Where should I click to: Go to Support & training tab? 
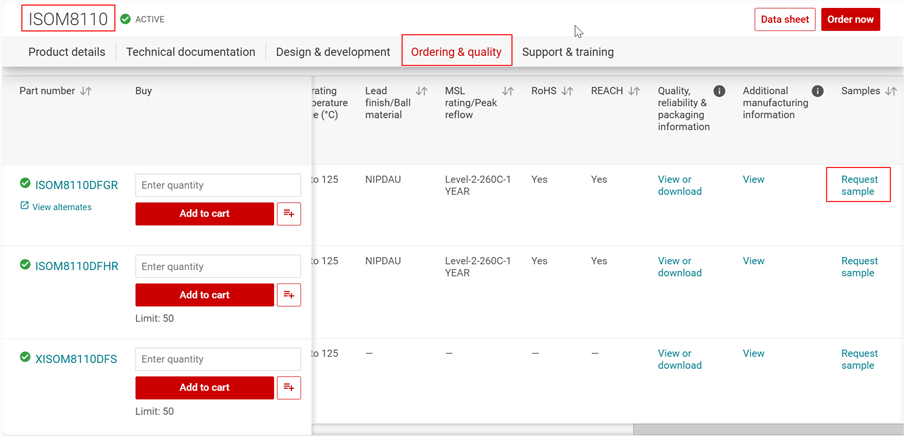(x=568, y=52)
